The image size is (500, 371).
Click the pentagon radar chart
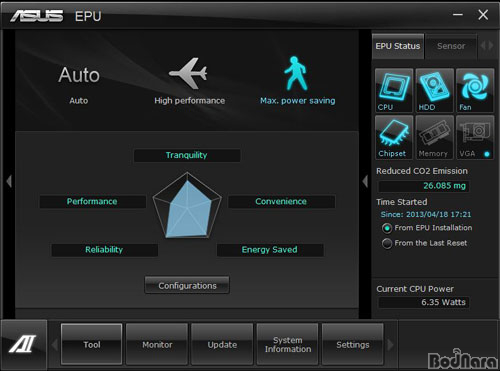coord(187,205)
